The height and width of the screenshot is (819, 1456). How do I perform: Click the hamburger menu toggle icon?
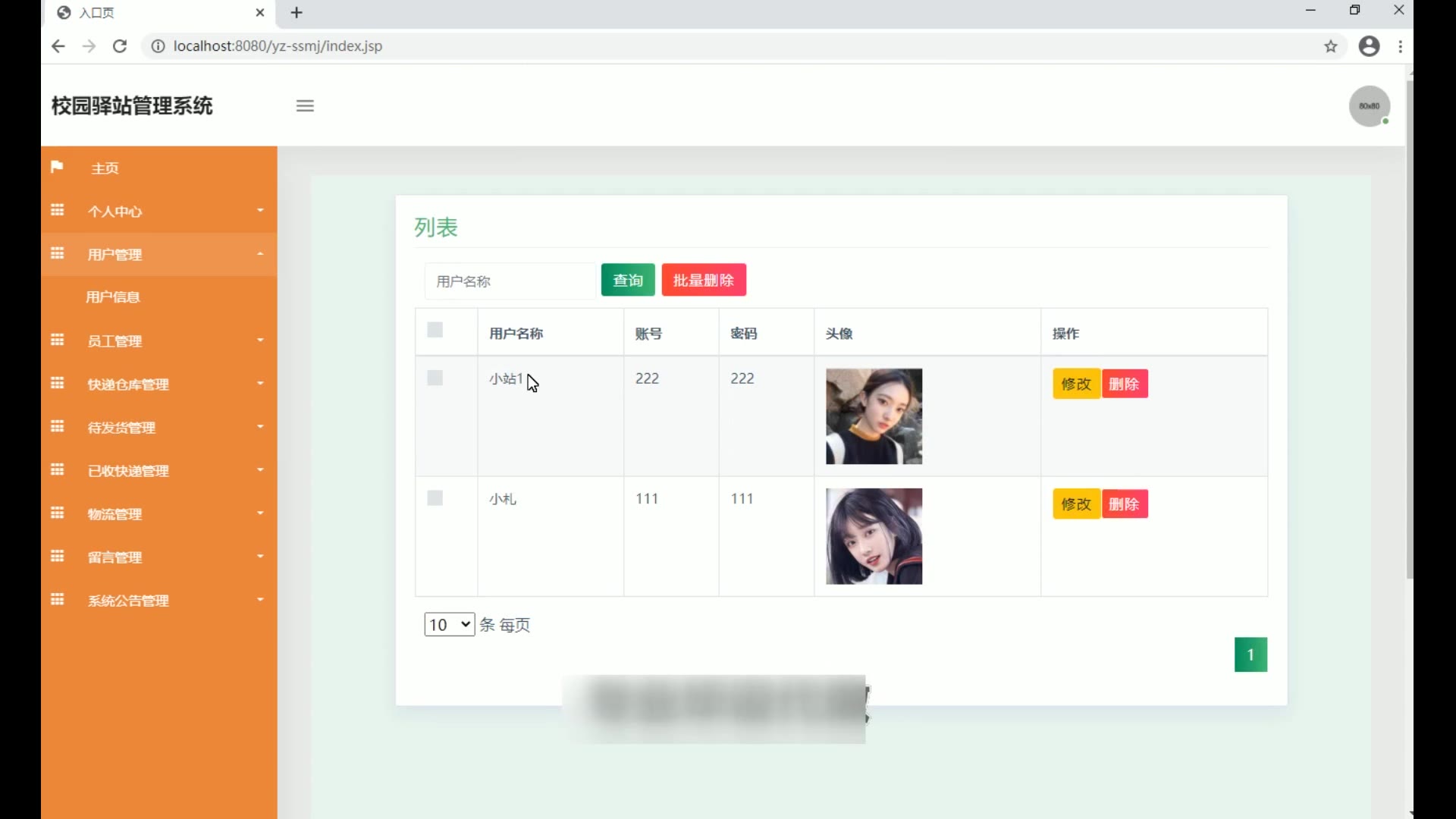(305, 106)
